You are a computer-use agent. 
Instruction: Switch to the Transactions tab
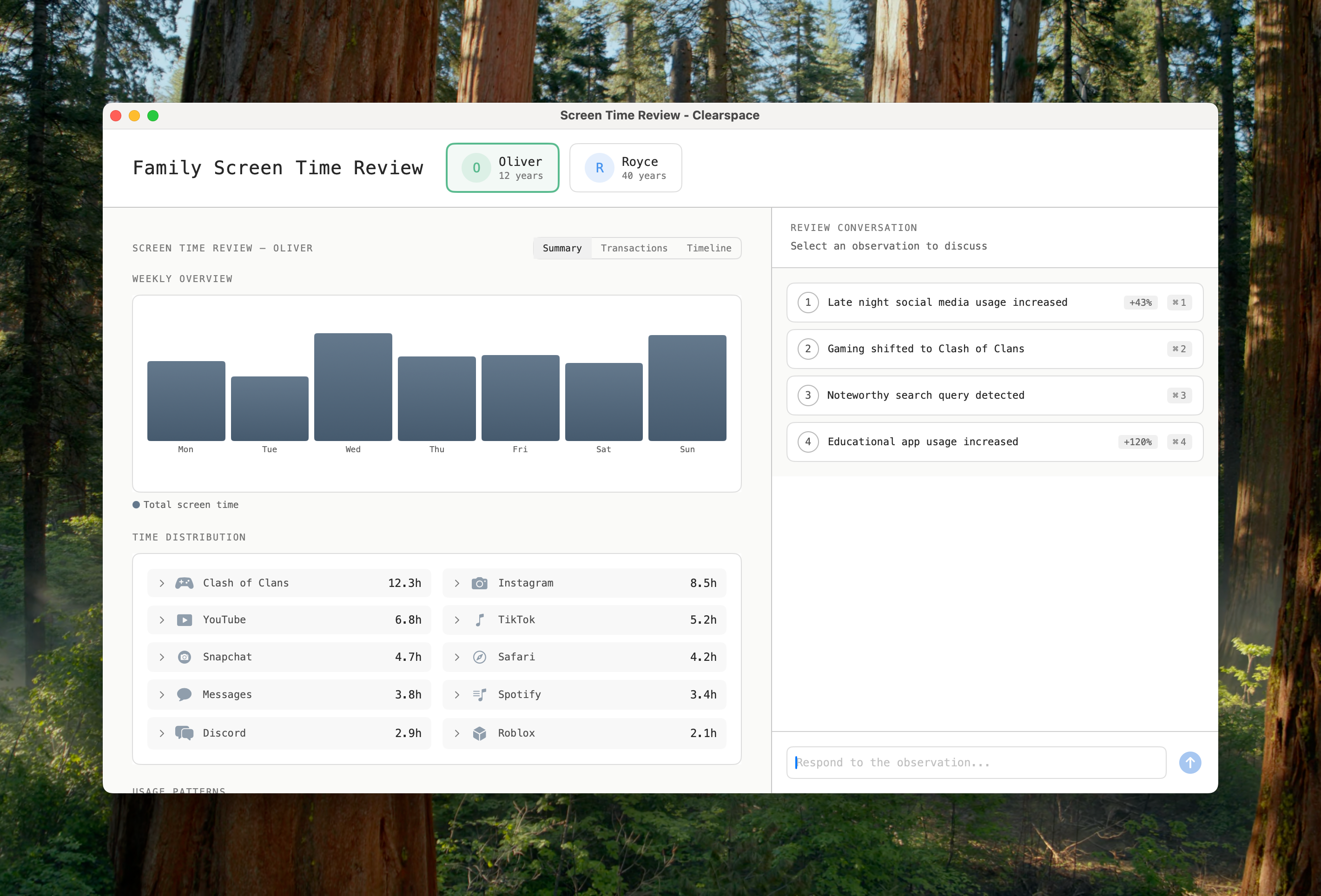(634, 248)
